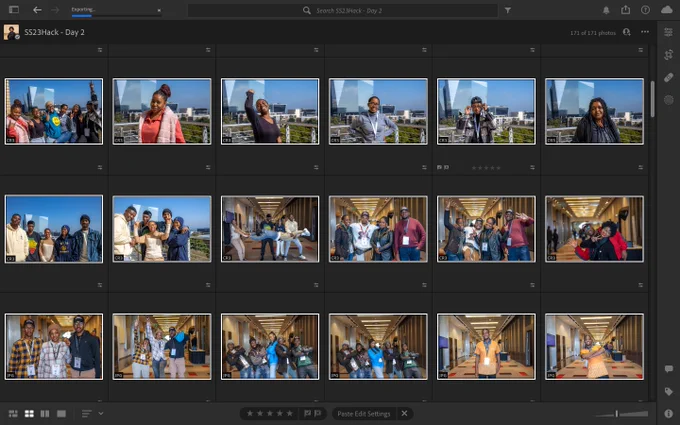
Task: Set five star rating in bottom toolbar
Action: (290, 414)
